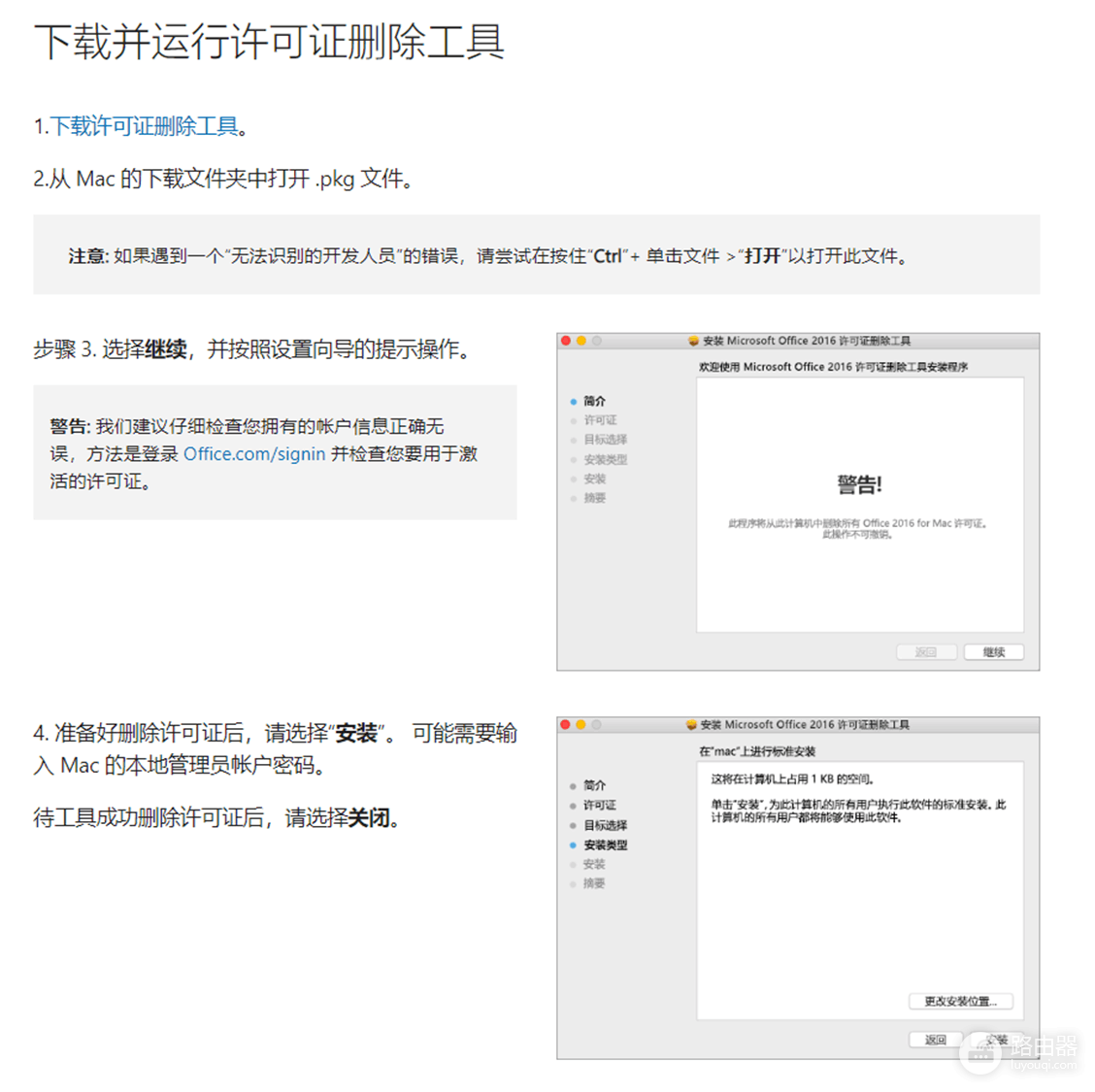
Task: Click the disabled 返回 button in first installer
Action: pos(926,652)
